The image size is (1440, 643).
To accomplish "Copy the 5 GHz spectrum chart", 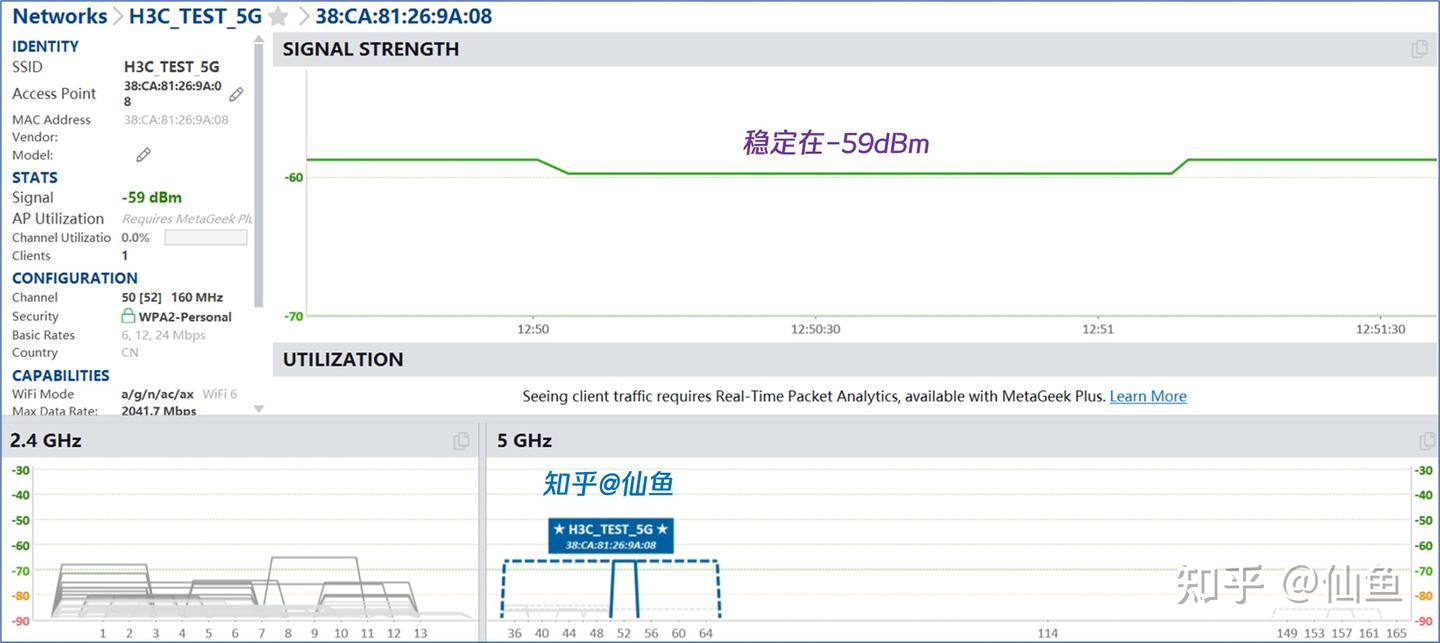I will point(1428,440).
